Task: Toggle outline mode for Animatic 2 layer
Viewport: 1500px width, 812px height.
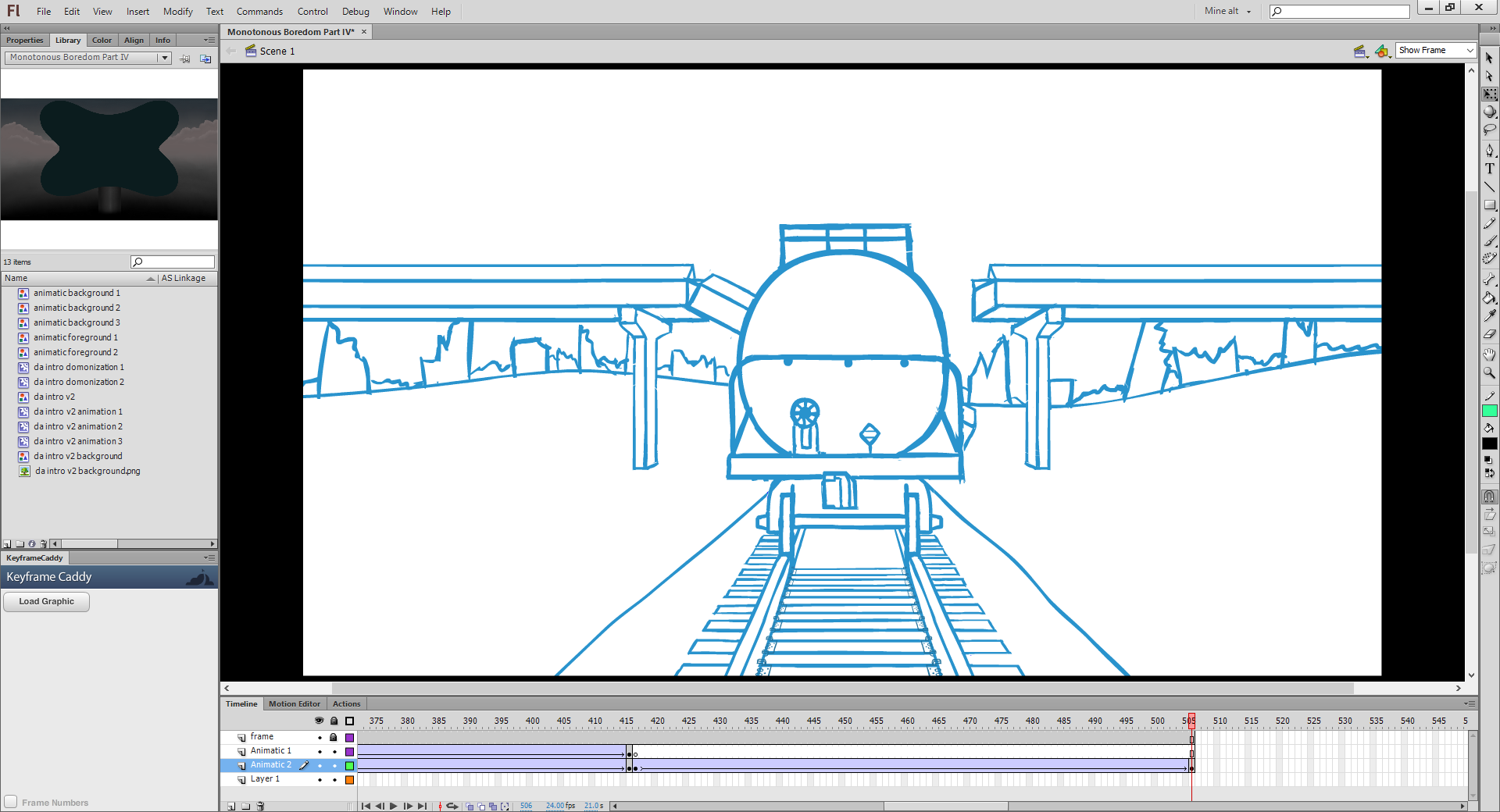Action: point(349,766)
